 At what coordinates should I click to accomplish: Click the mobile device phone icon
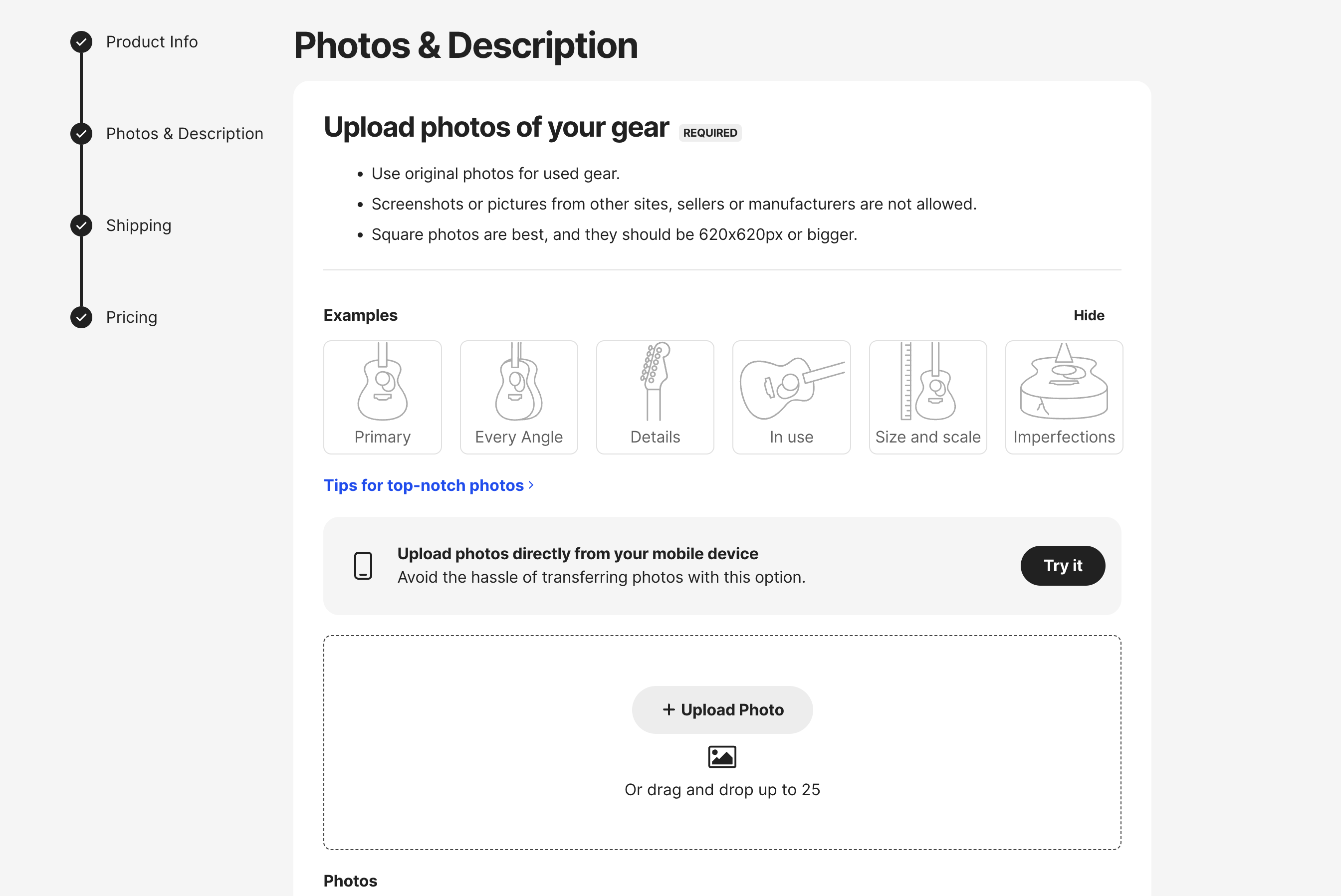(363, 565)
